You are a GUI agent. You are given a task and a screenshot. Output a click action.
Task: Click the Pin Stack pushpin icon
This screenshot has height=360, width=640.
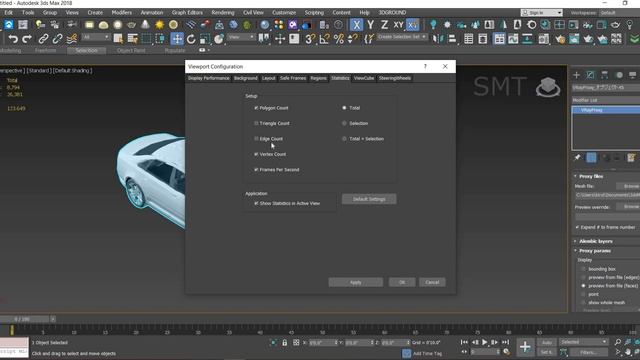click(x=577, y=158)
